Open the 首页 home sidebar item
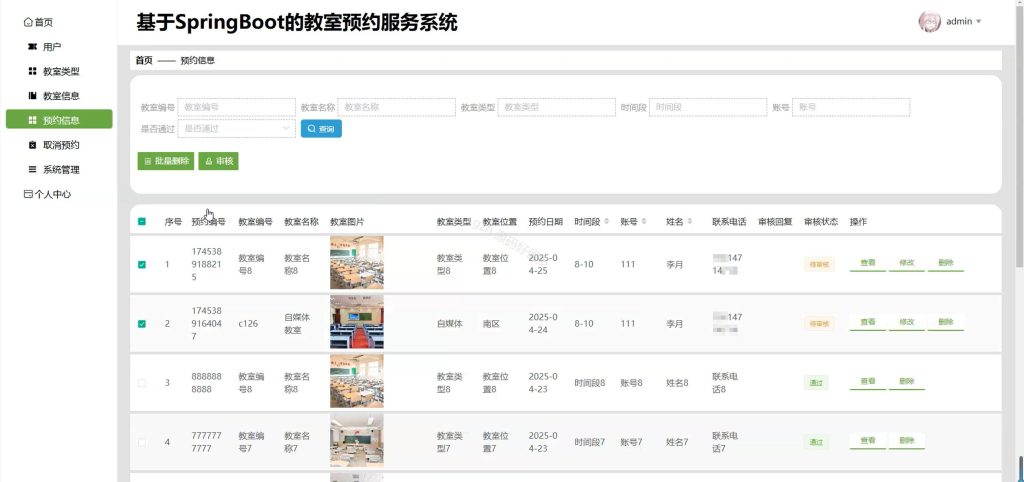The image size is (1024, 482). [39, 22]
